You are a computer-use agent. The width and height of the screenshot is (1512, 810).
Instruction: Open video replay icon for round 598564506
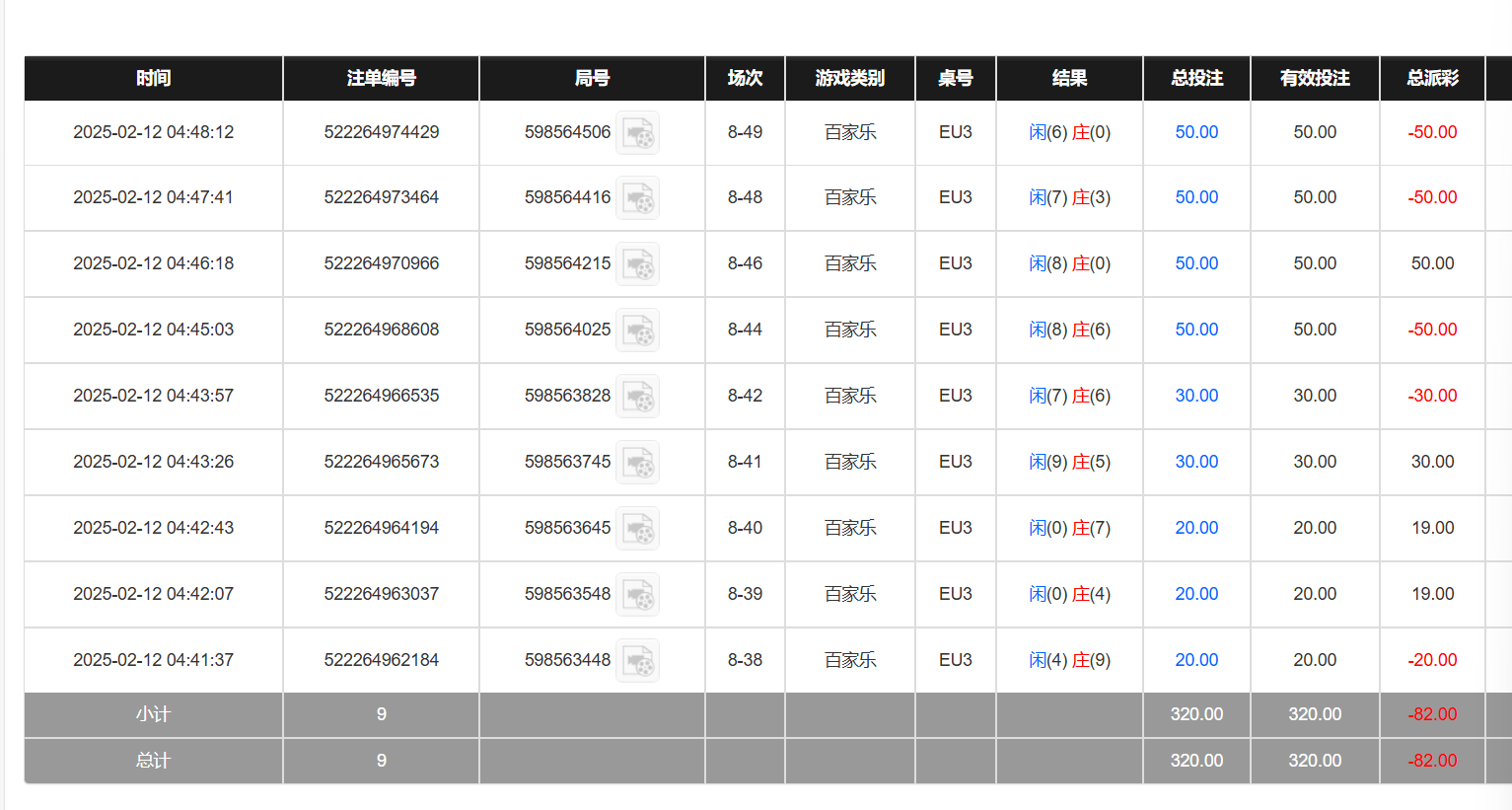[637, 133]
